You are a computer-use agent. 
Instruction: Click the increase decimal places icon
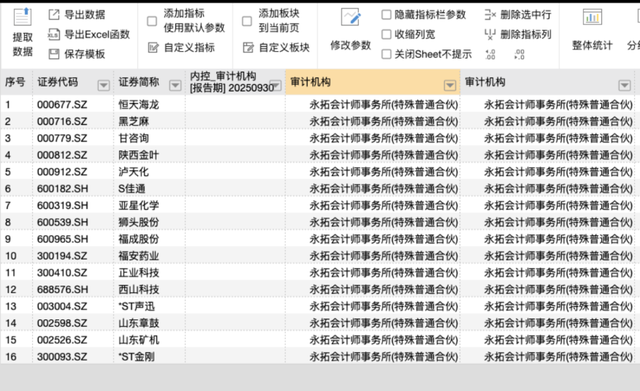pos(490,54)
